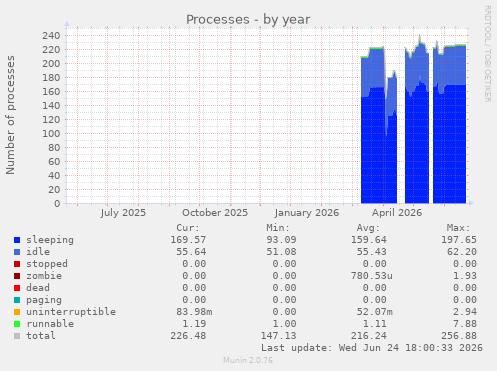
Task: Click the runnable legend color swatch
Action: click(17, 324)
